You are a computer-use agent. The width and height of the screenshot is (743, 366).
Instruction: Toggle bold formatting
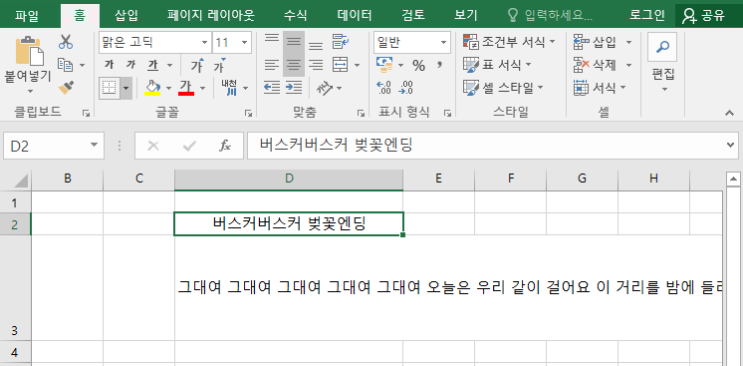[109, 65]
